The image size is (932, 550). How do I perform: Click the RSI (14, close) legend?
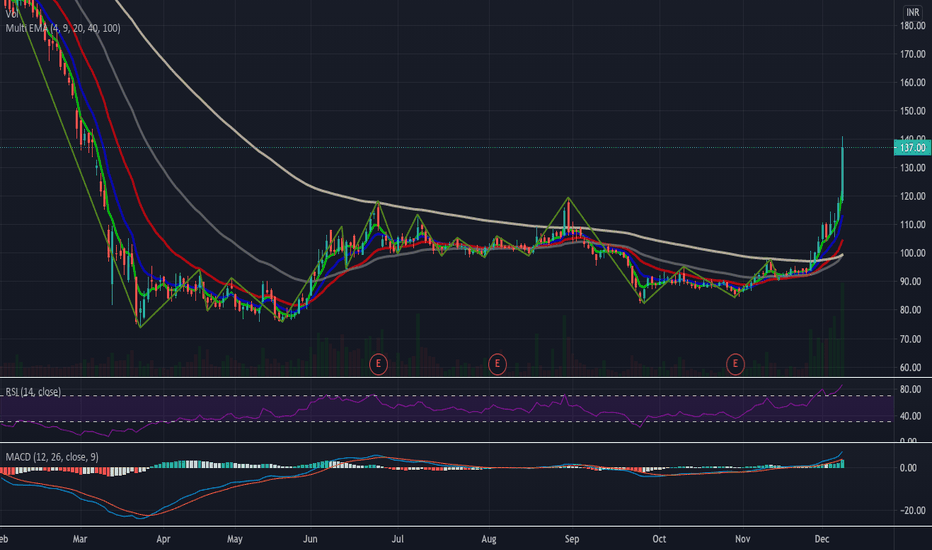click(33, 392)
